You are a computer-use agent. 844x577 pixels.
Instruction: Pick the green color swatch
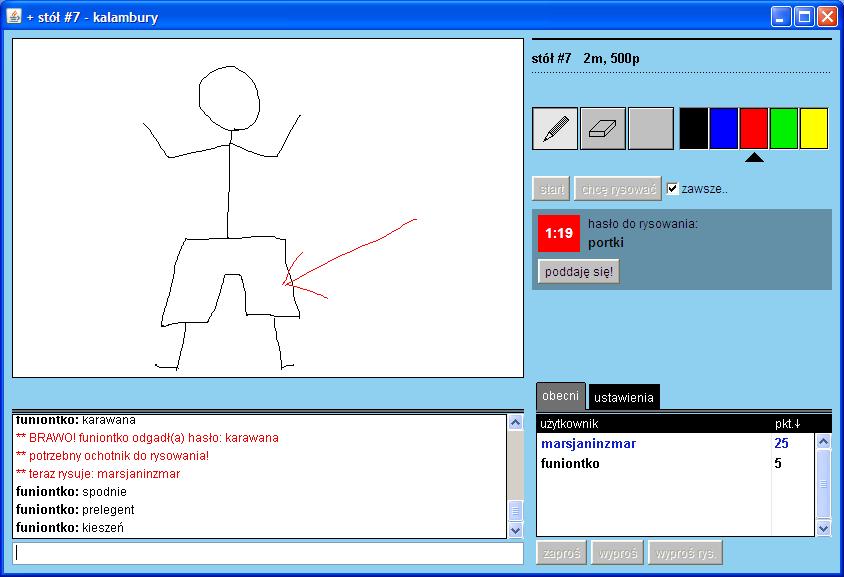[x=784, y=128]
